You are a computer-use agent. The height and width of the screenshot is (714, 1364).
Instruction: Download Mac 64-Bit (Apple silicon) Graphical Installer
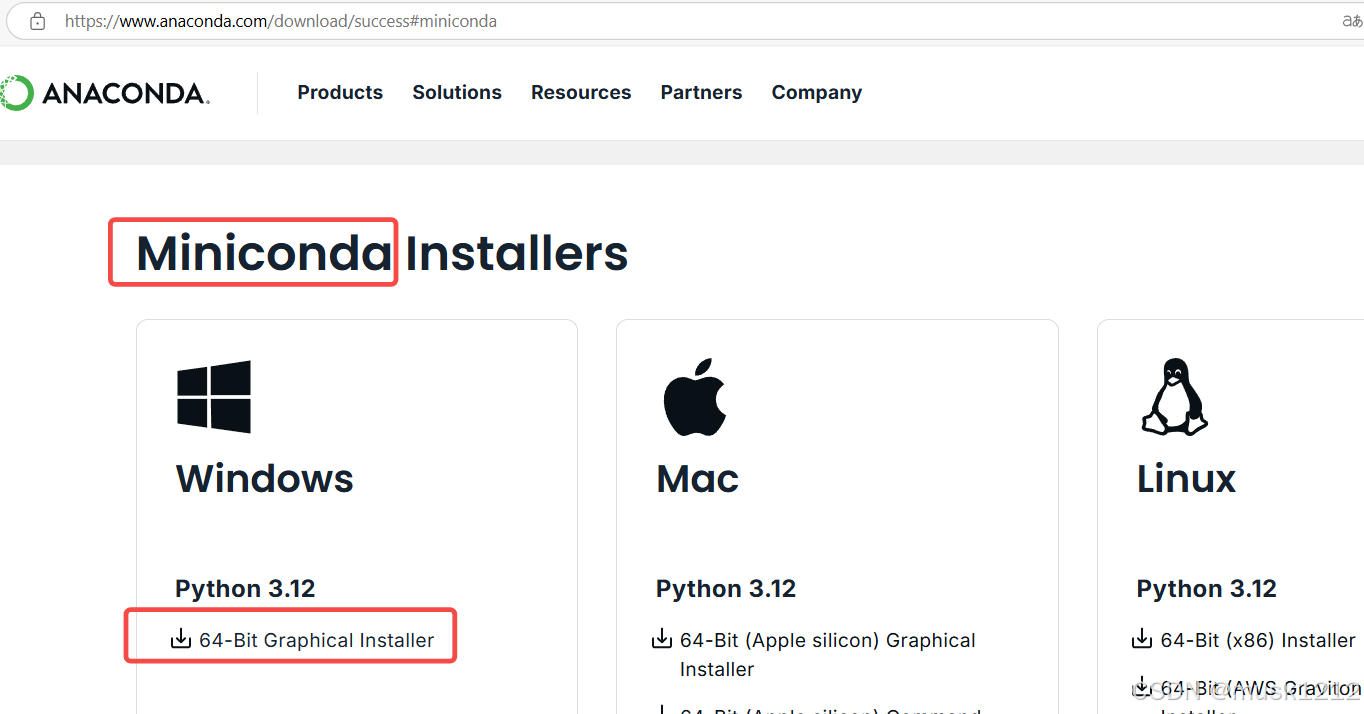[x=828, y=654]
